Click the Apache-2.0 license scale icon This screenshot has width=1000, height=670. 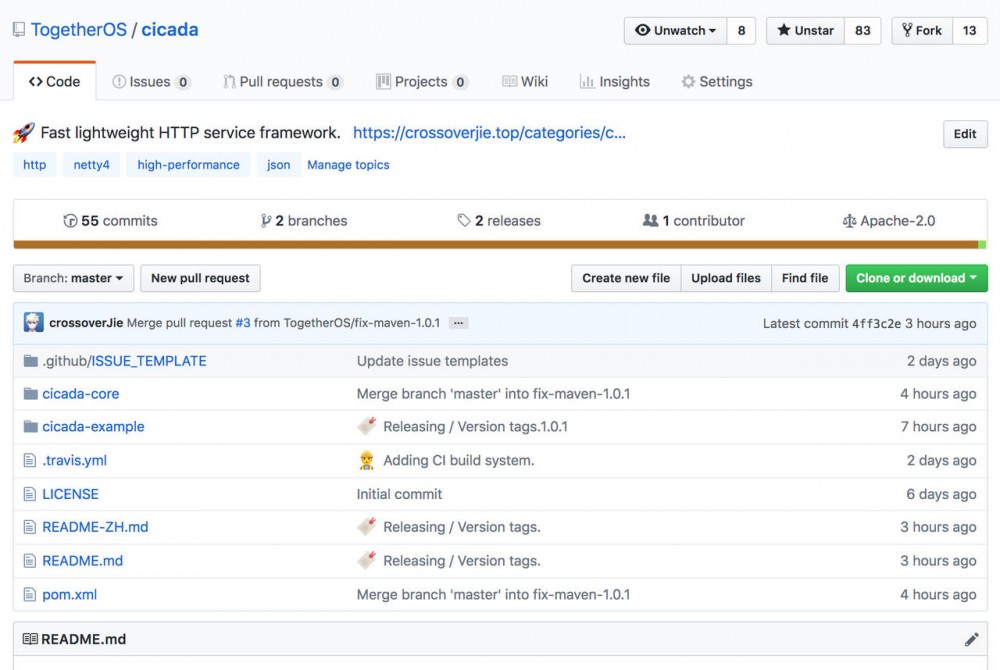pyautogui.click(x=850, y=221)
